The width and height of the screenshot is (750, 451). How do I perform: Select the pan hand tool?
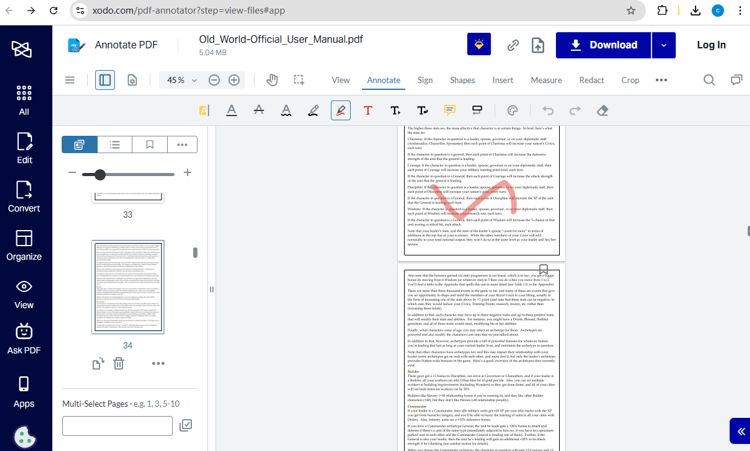pyautogui.click(x=272, y=80)
